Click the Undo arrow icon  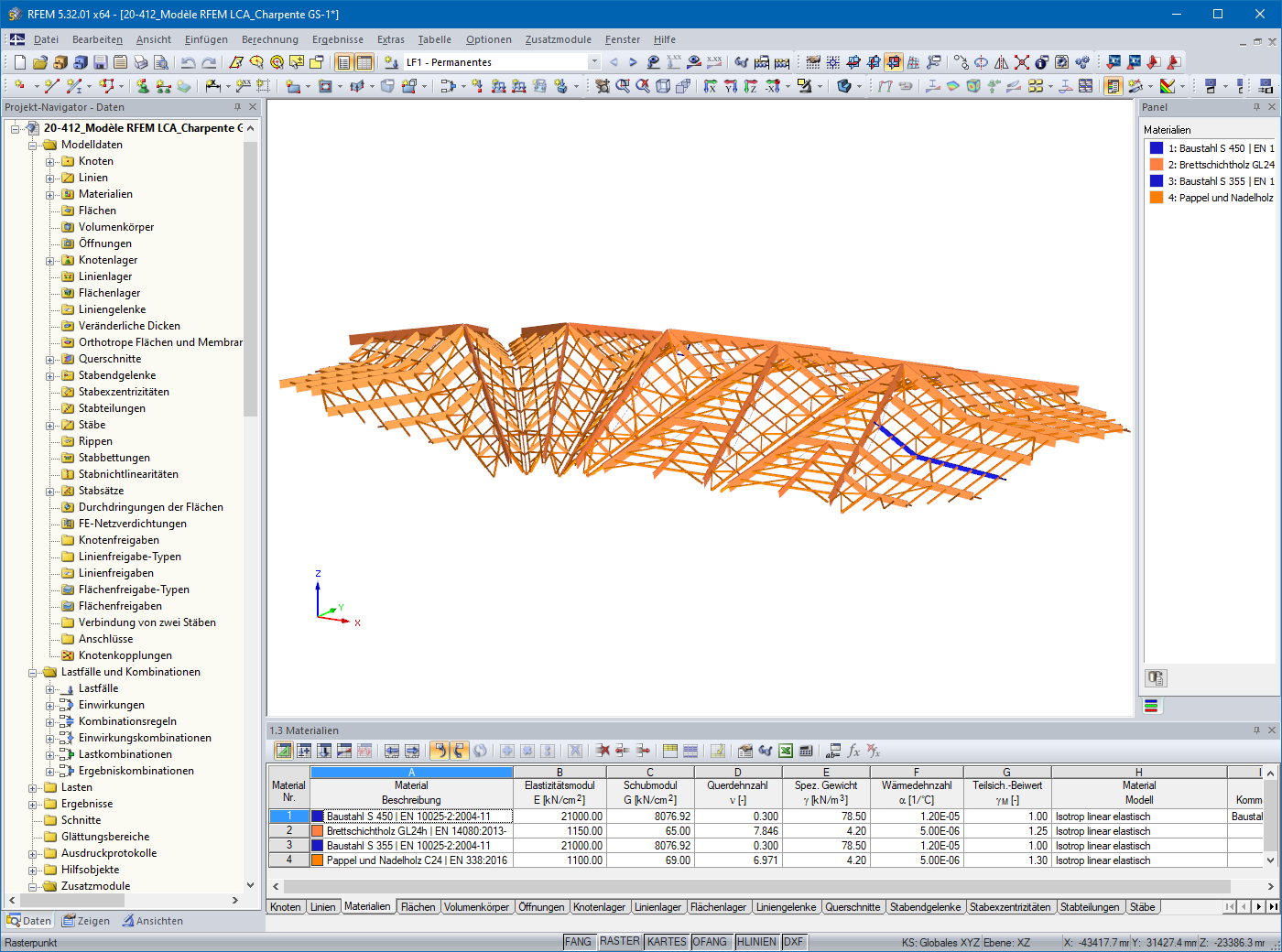(188, 62)
